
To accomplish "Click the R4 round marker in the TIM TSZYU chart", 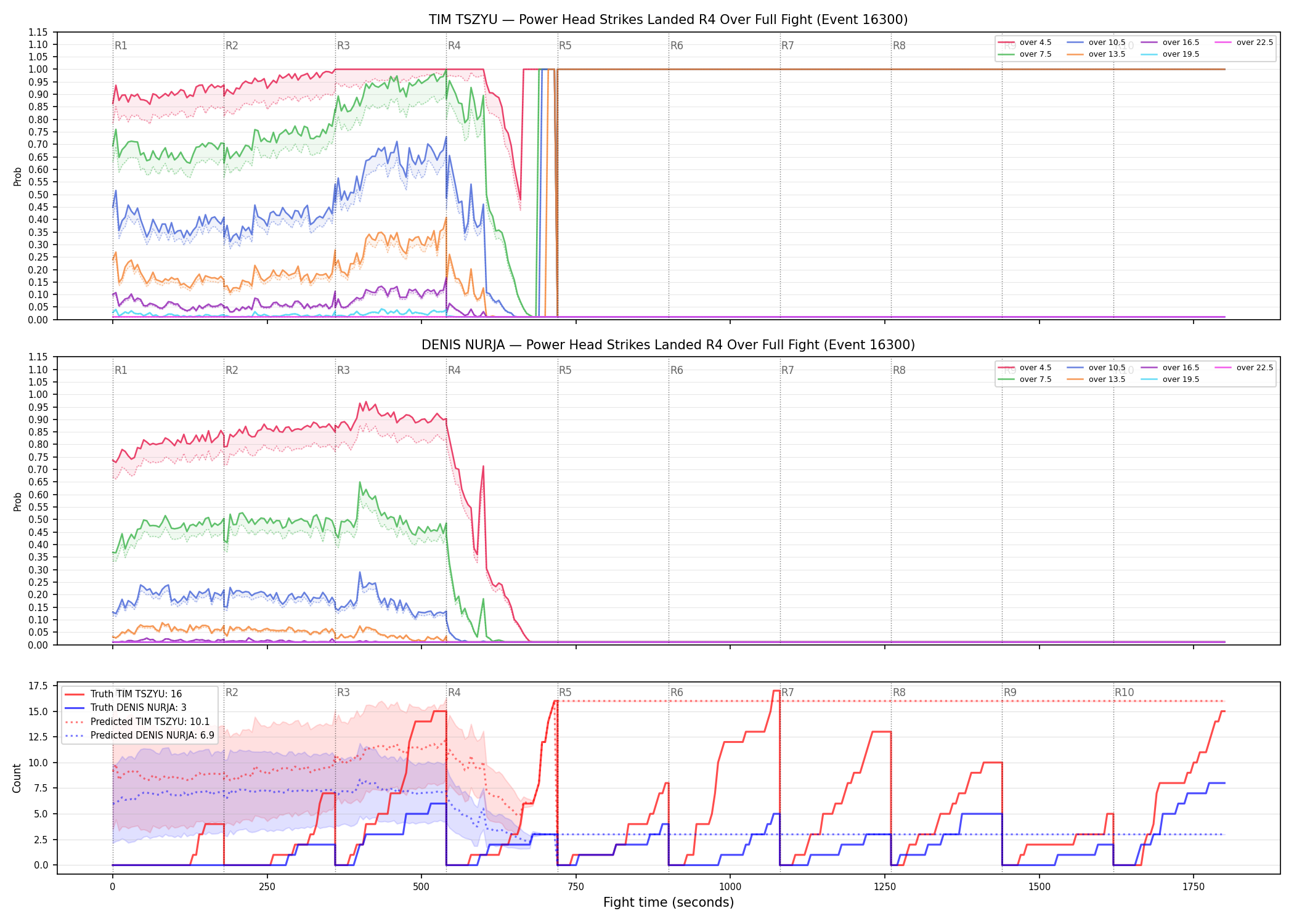I will click(x=454, y=46).
